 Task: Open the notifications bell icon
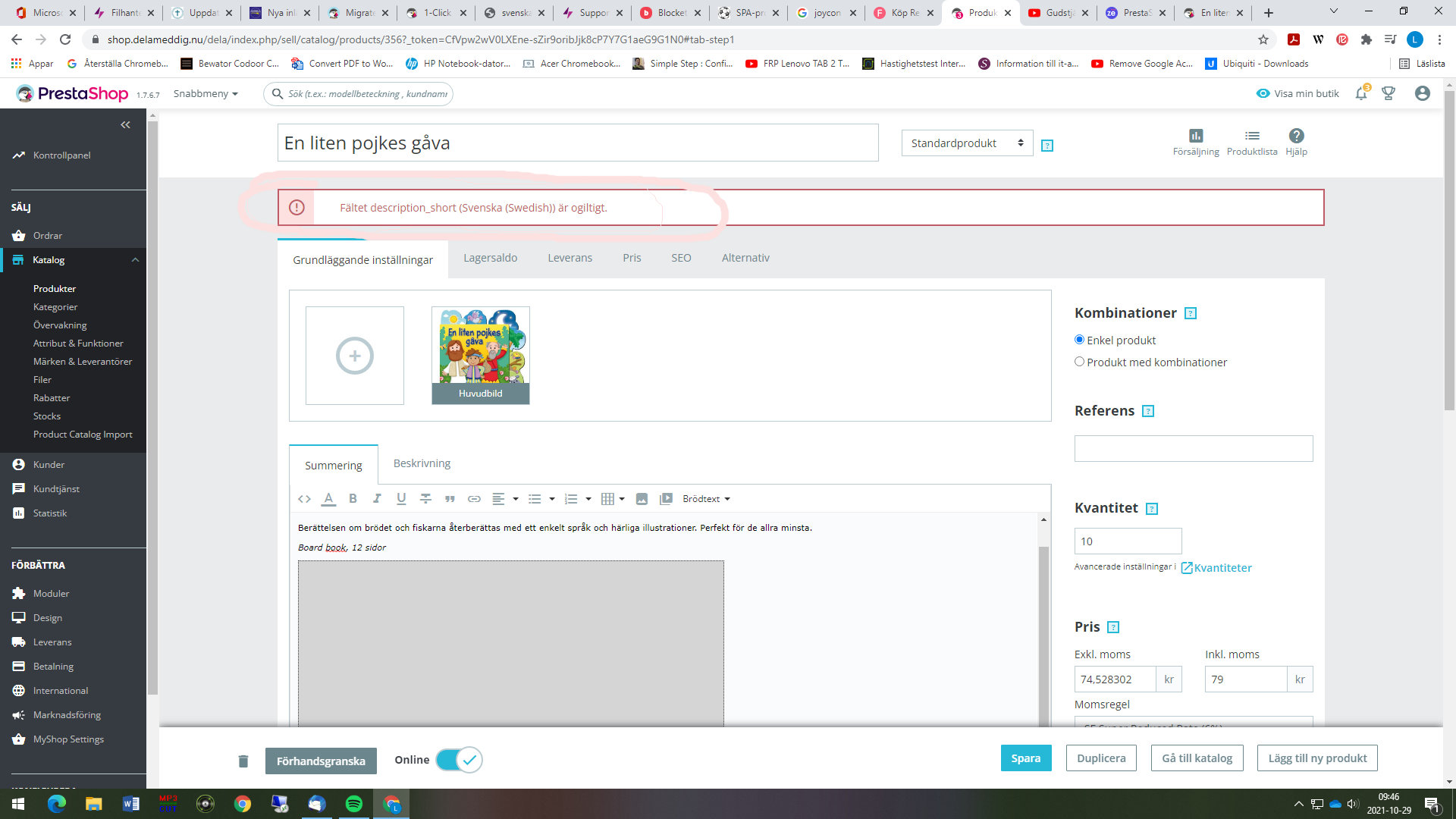1361,93
